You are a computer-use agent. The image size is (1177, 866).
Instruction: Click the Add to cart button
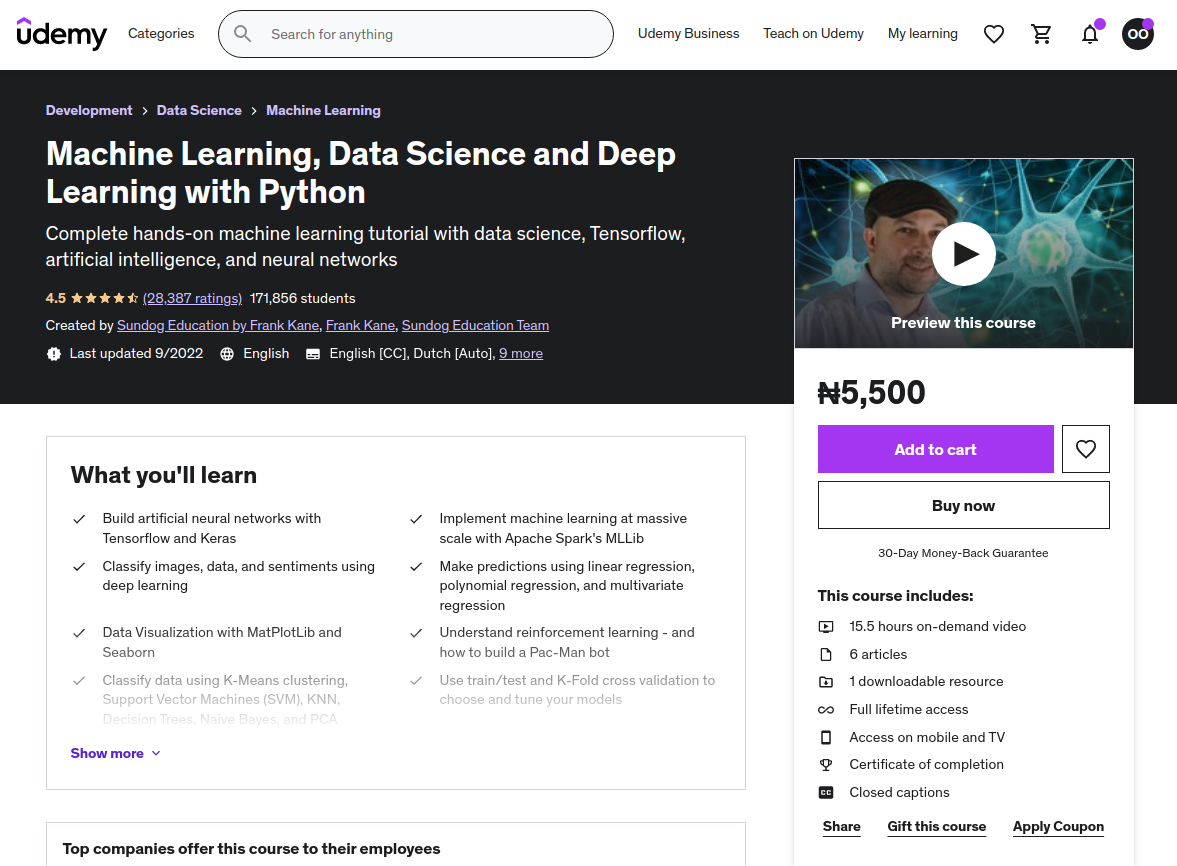pyautogui.click(x=935, y=449)
